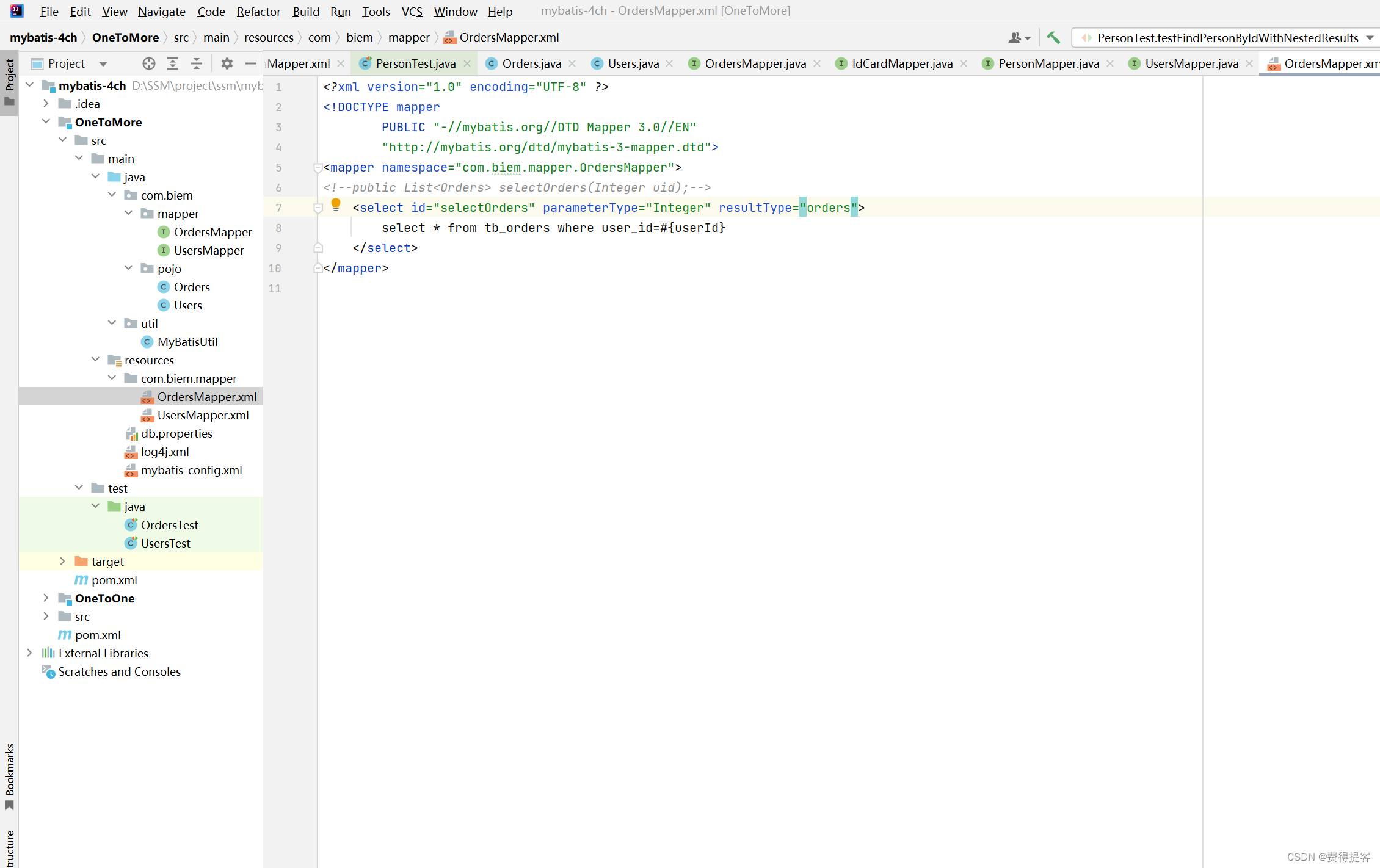The height and width of the screenshot is (868, 1380).
Task: Click the OneToMore breadcrumb in navigation bar
Action: pos(125,38)
